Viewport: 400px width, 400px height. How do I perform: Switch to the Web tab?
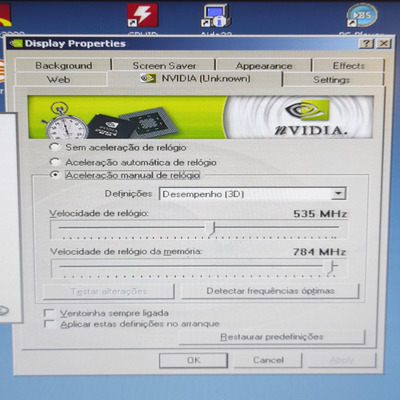[x=59, y=79]
